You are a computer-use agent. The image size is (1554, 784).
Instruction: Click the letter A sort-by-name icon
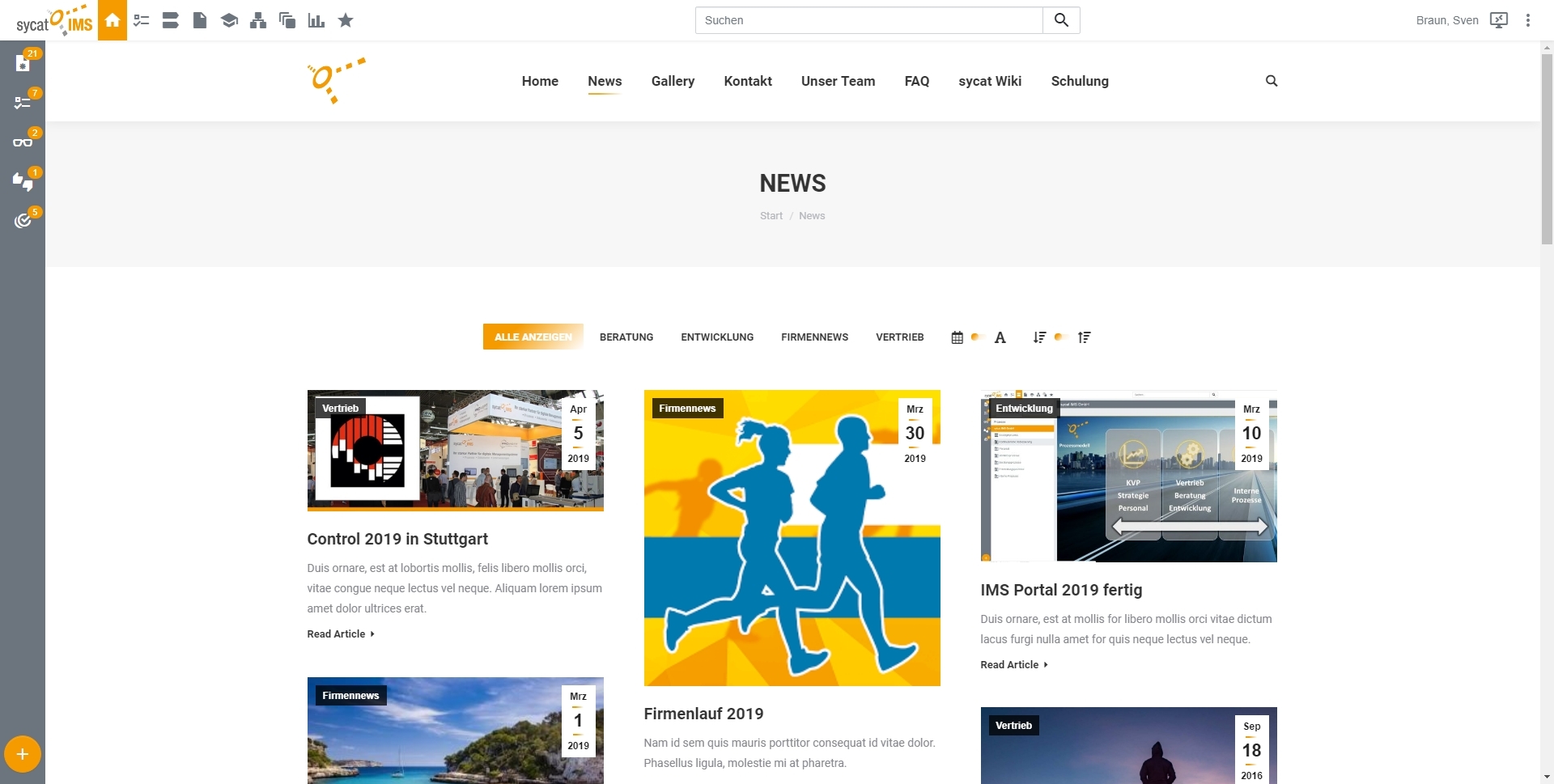point(1000,337)
